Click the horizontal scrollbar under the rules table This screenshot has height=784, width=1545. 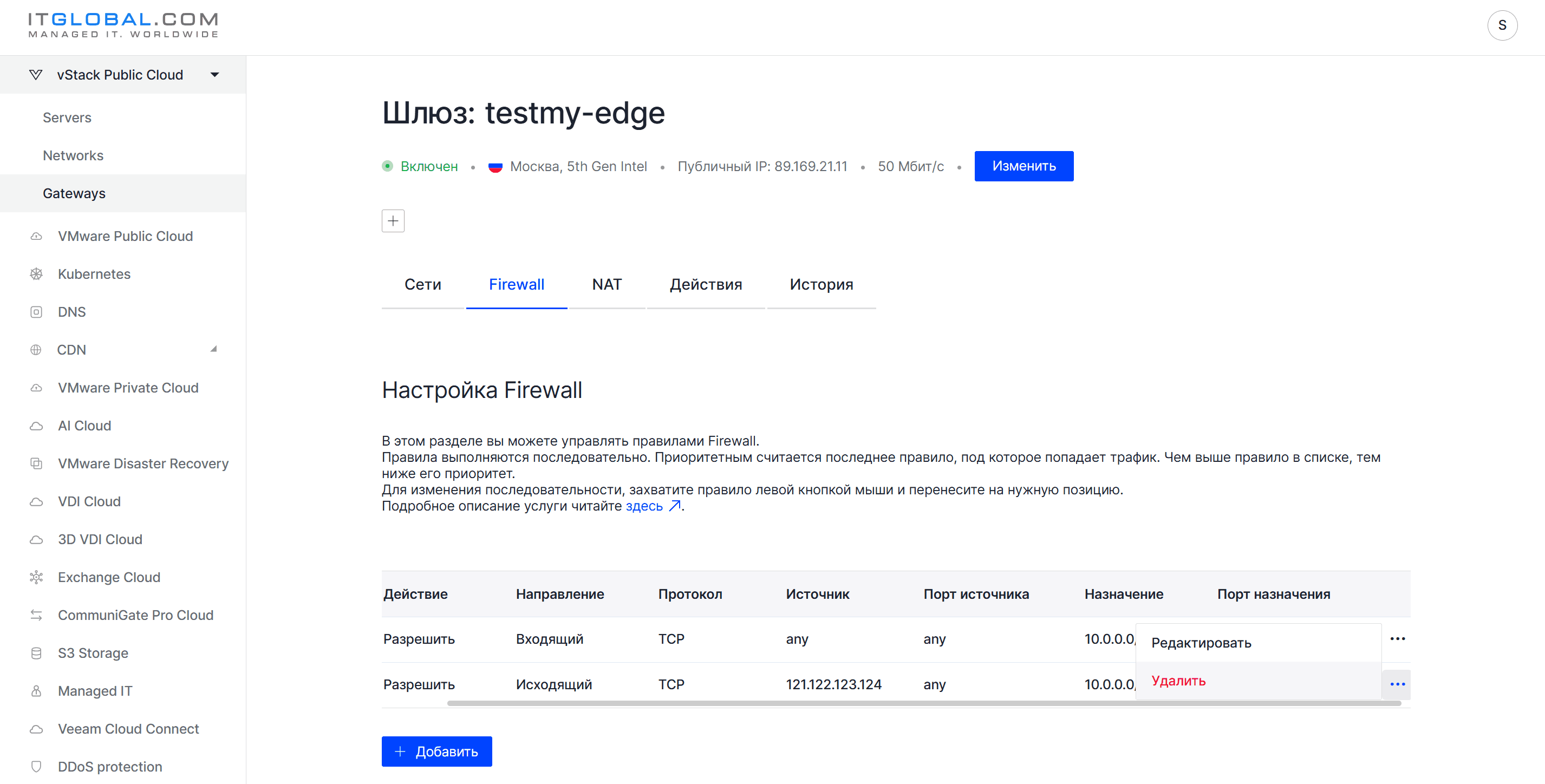tap(924, 703)
